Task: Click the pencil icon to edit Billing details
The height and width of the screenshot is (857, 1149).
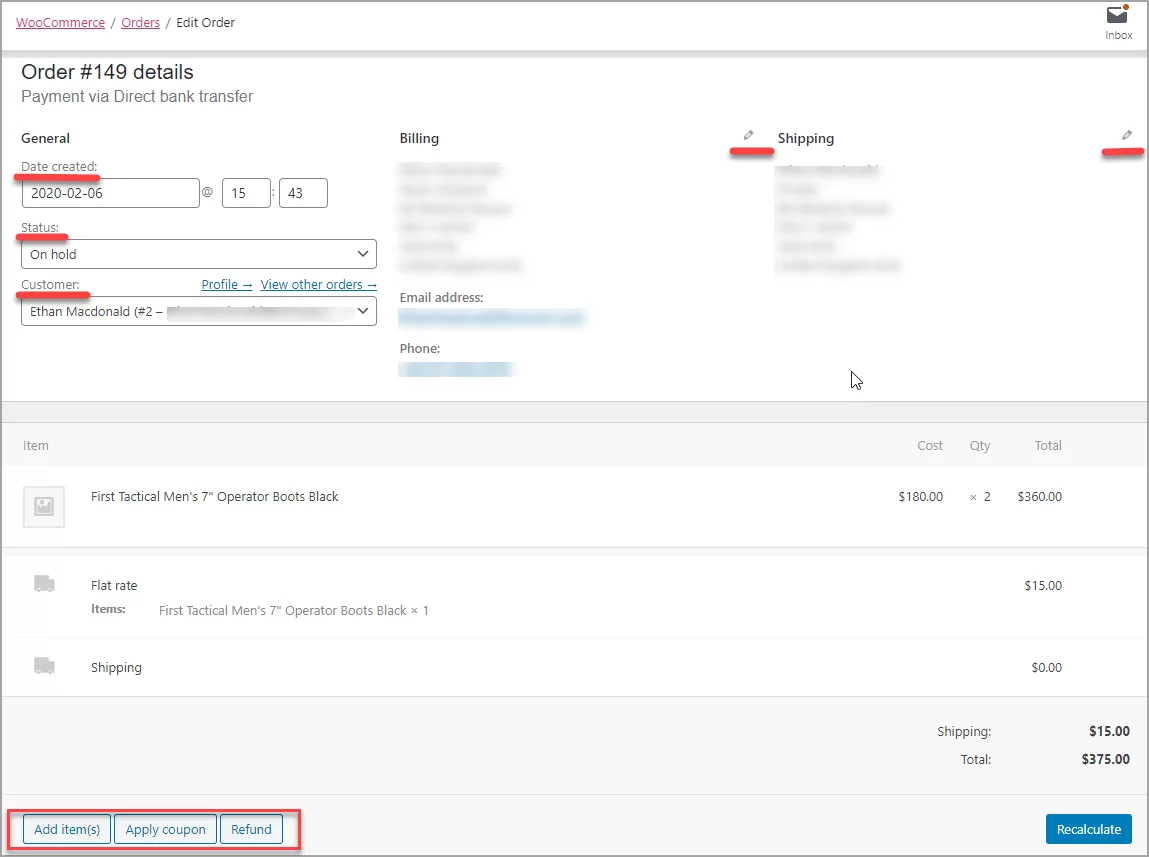Action: coord(749,134)
